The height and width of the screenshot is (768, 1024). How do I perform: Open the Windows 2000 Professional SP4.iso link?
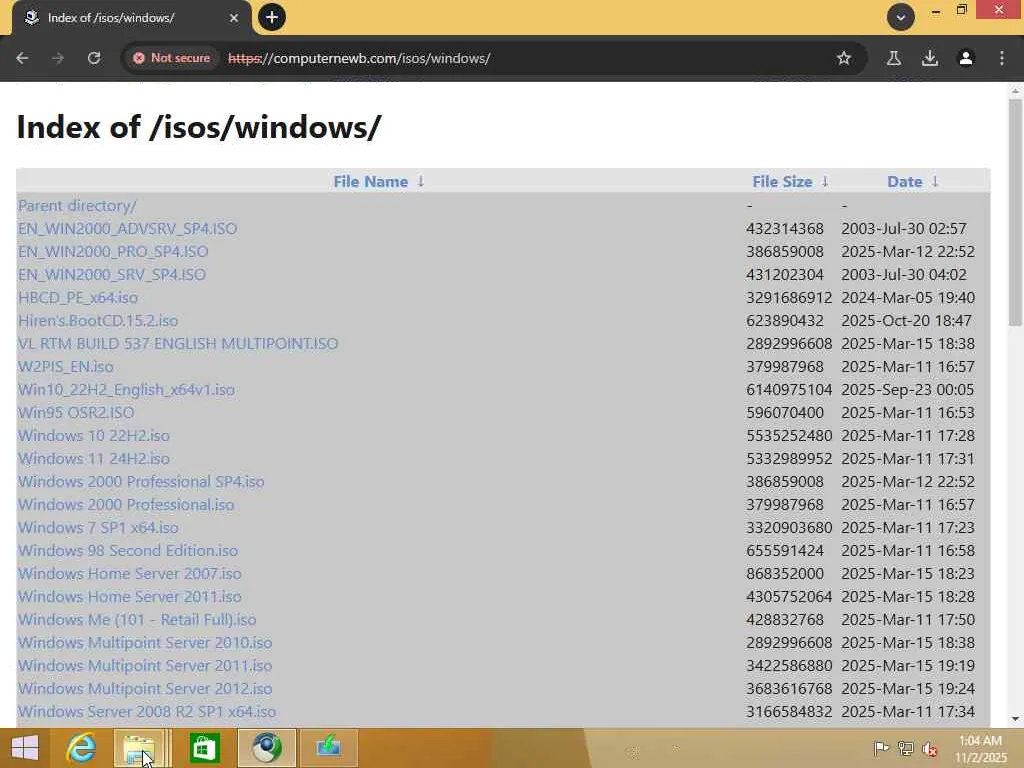coord(141,481)
